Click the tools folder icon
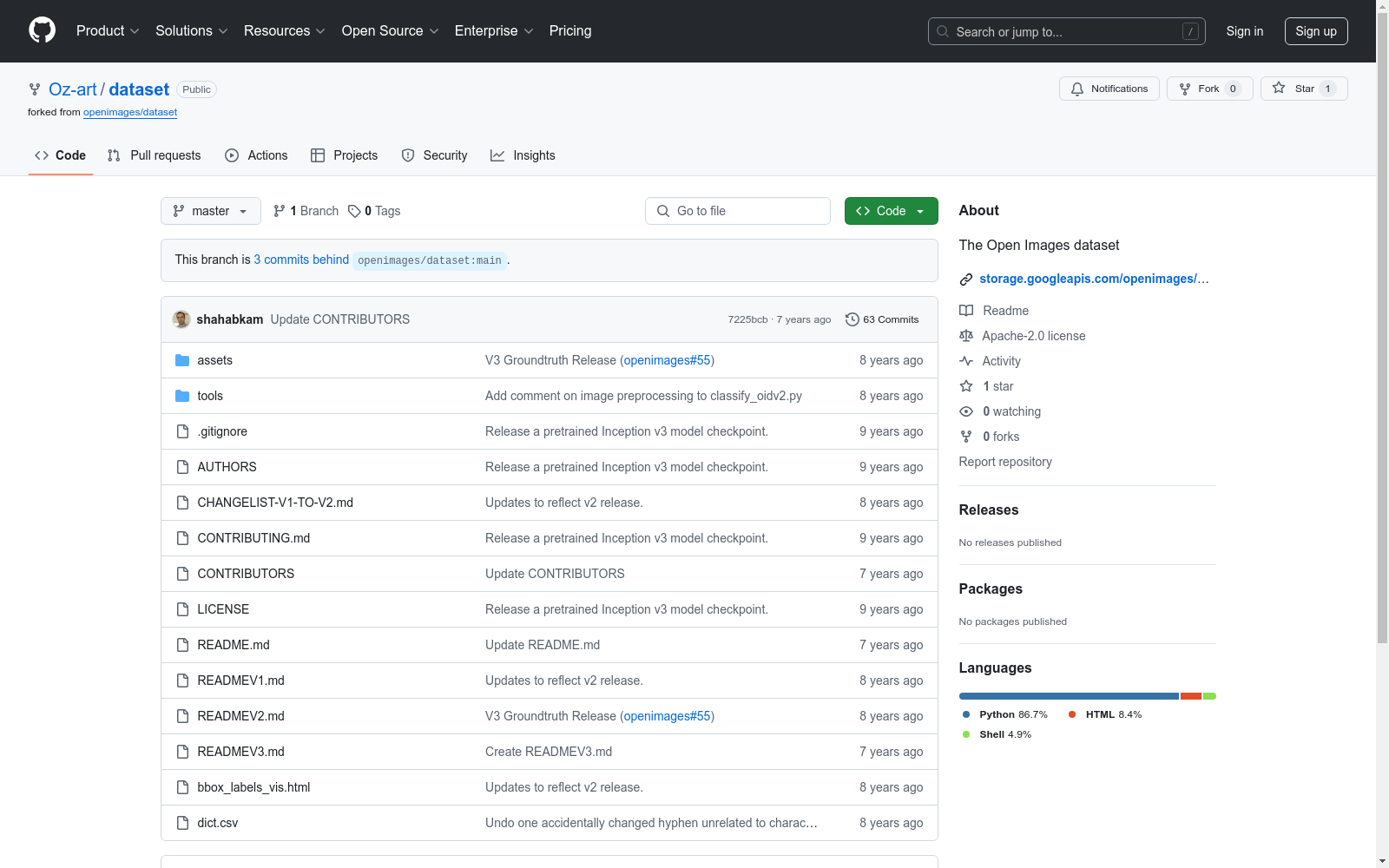1389x868 pixels. (182, 396)
